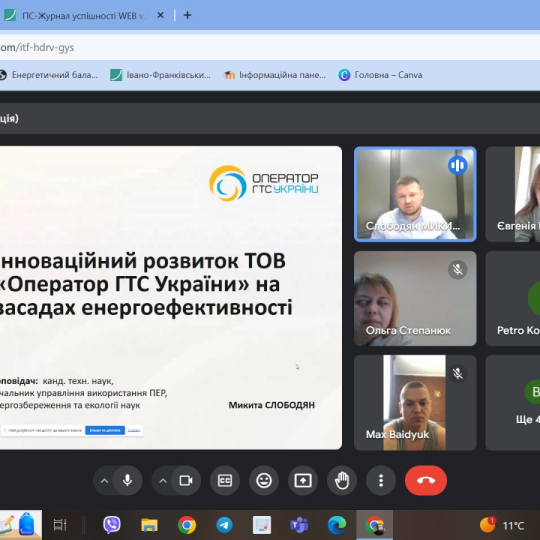Switch to active Chrome profile window in taskbar

coord(374,525)
